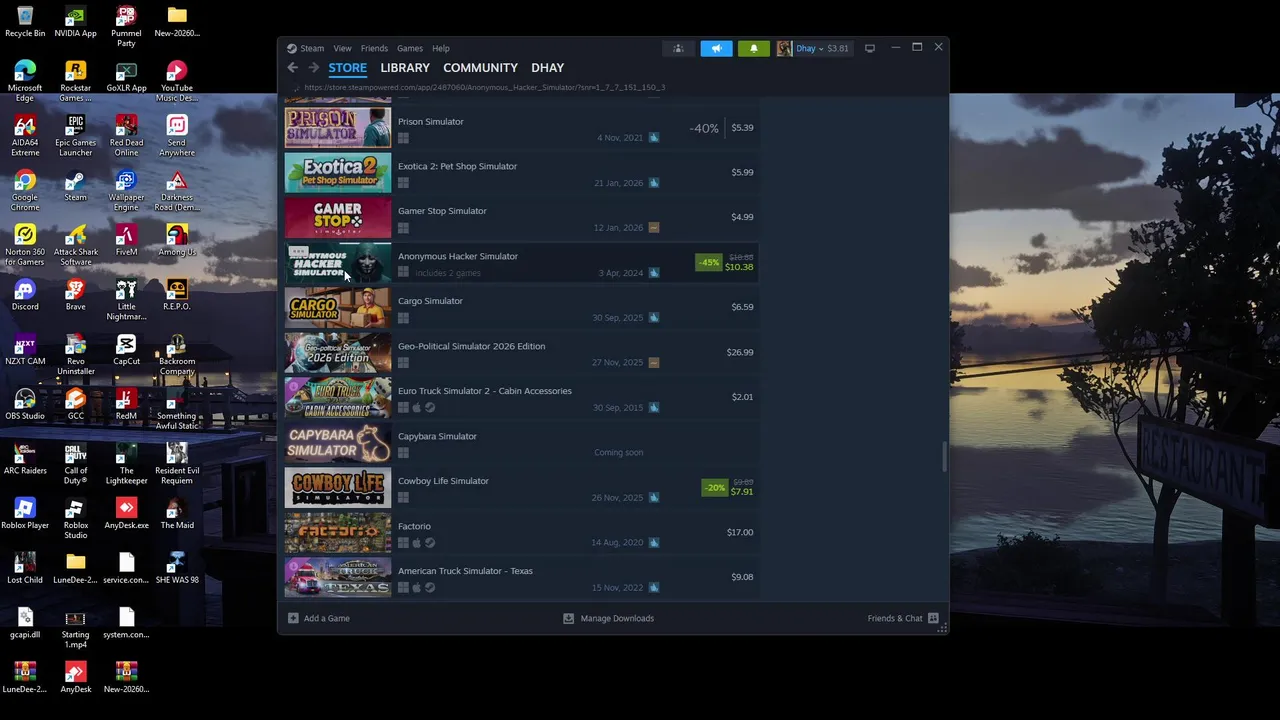Select the OBS Studio desktop icon
Viewport: 1280px width, 720px height.
[x=25, y=404]
